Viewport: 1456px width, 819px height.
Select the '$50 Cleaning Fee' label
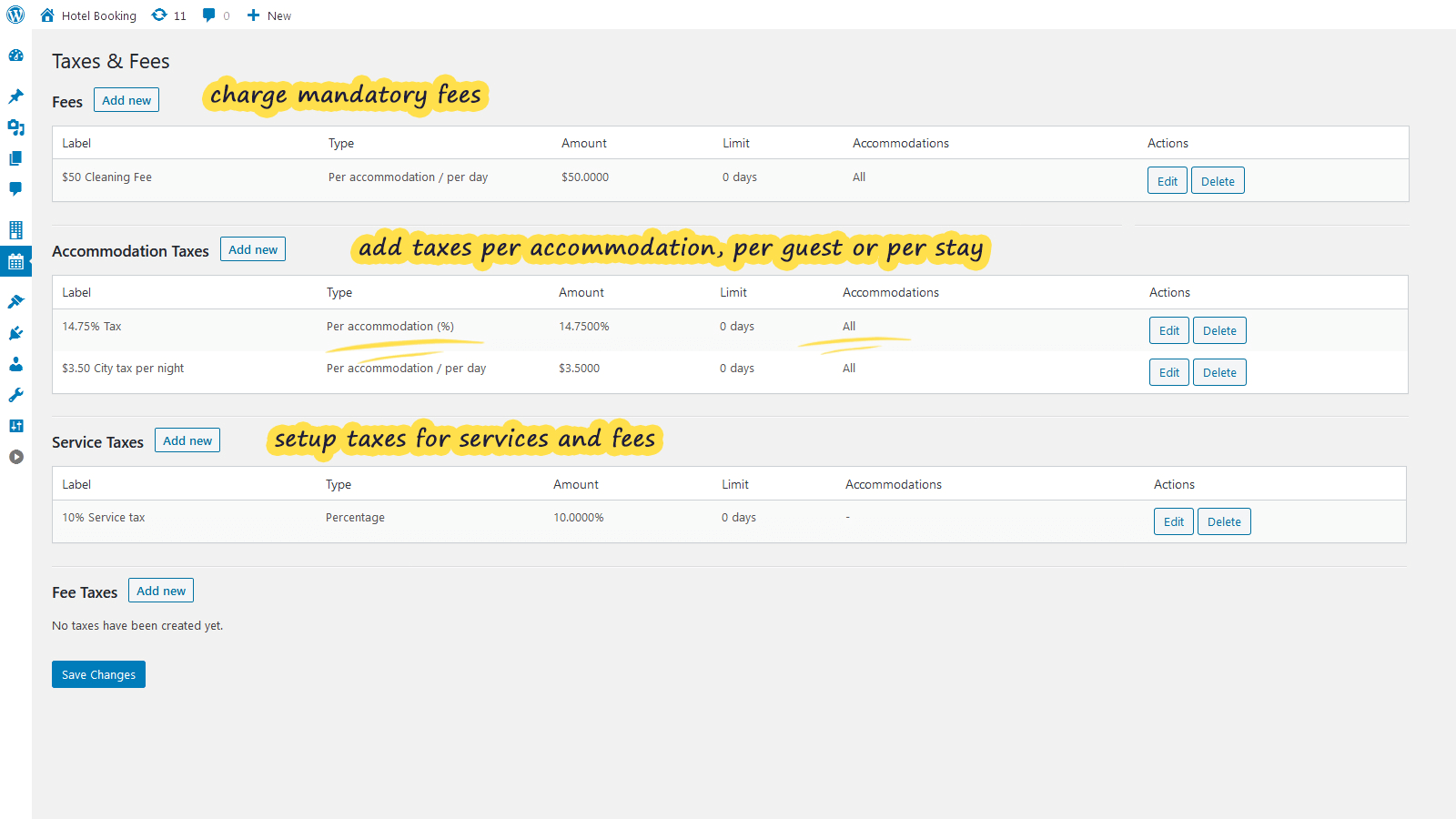pyautogui.click(x=106, y=177)
